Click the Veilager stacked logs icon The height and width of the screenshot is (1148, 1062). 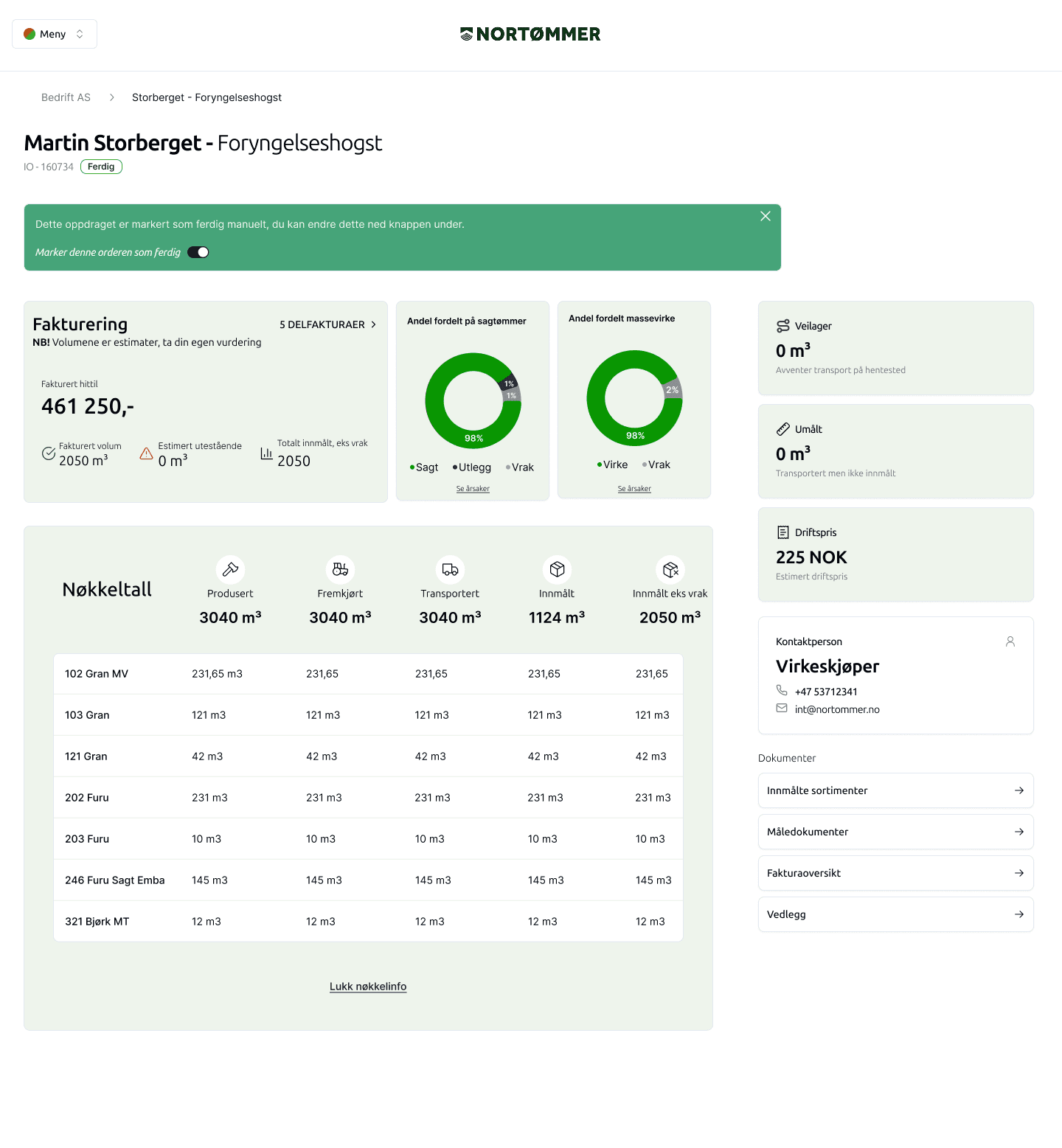pos(782,325)
